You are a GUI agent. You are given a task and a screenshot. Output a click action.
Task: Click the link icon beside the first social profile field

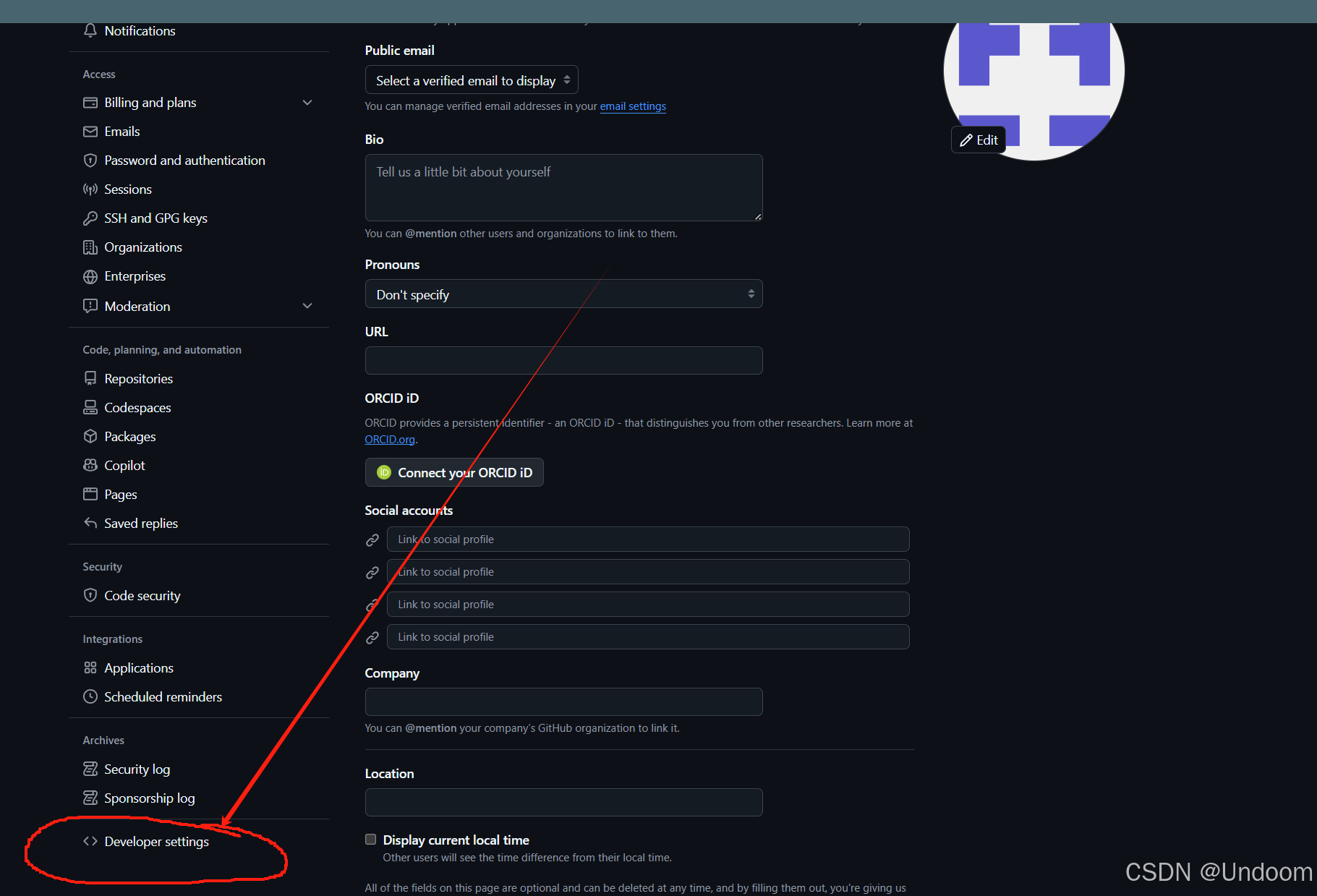[372, 539]
